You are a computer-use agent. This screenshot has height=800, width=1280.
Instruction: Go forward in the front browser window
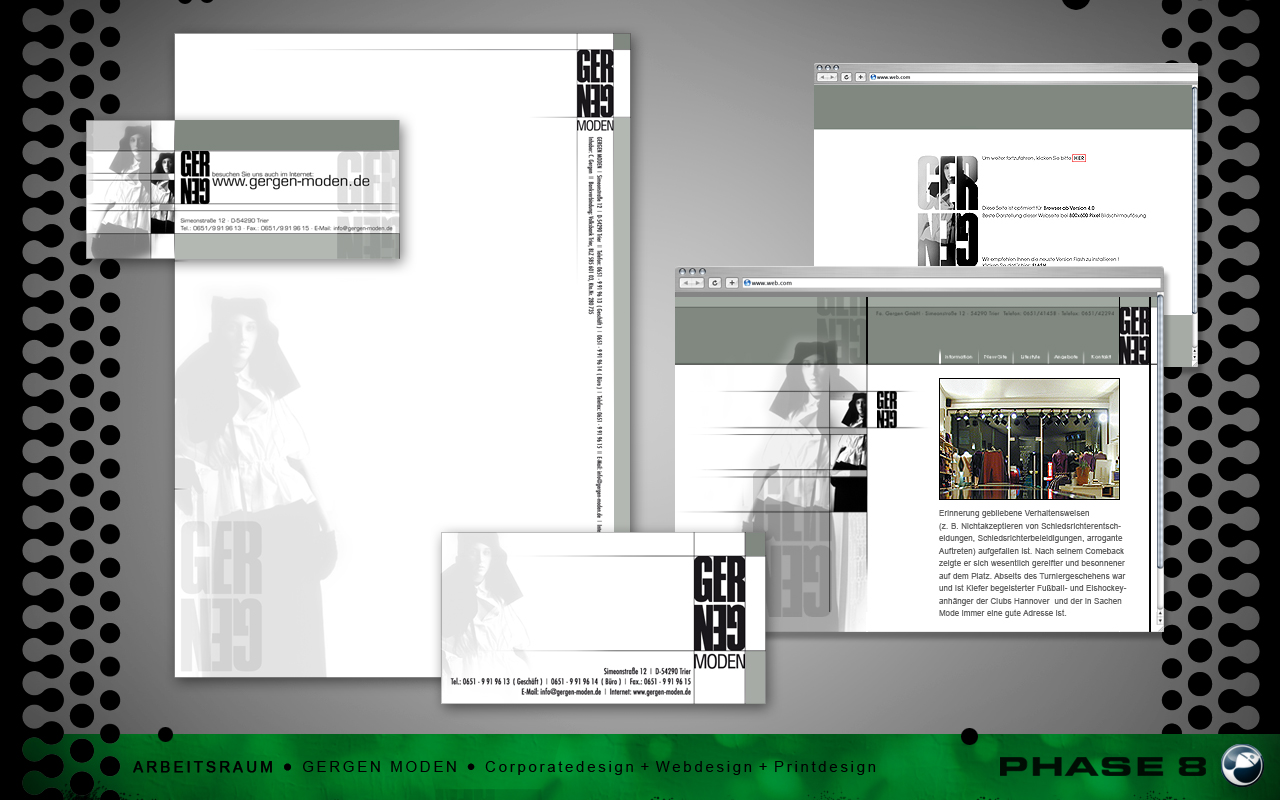(698, 283)
